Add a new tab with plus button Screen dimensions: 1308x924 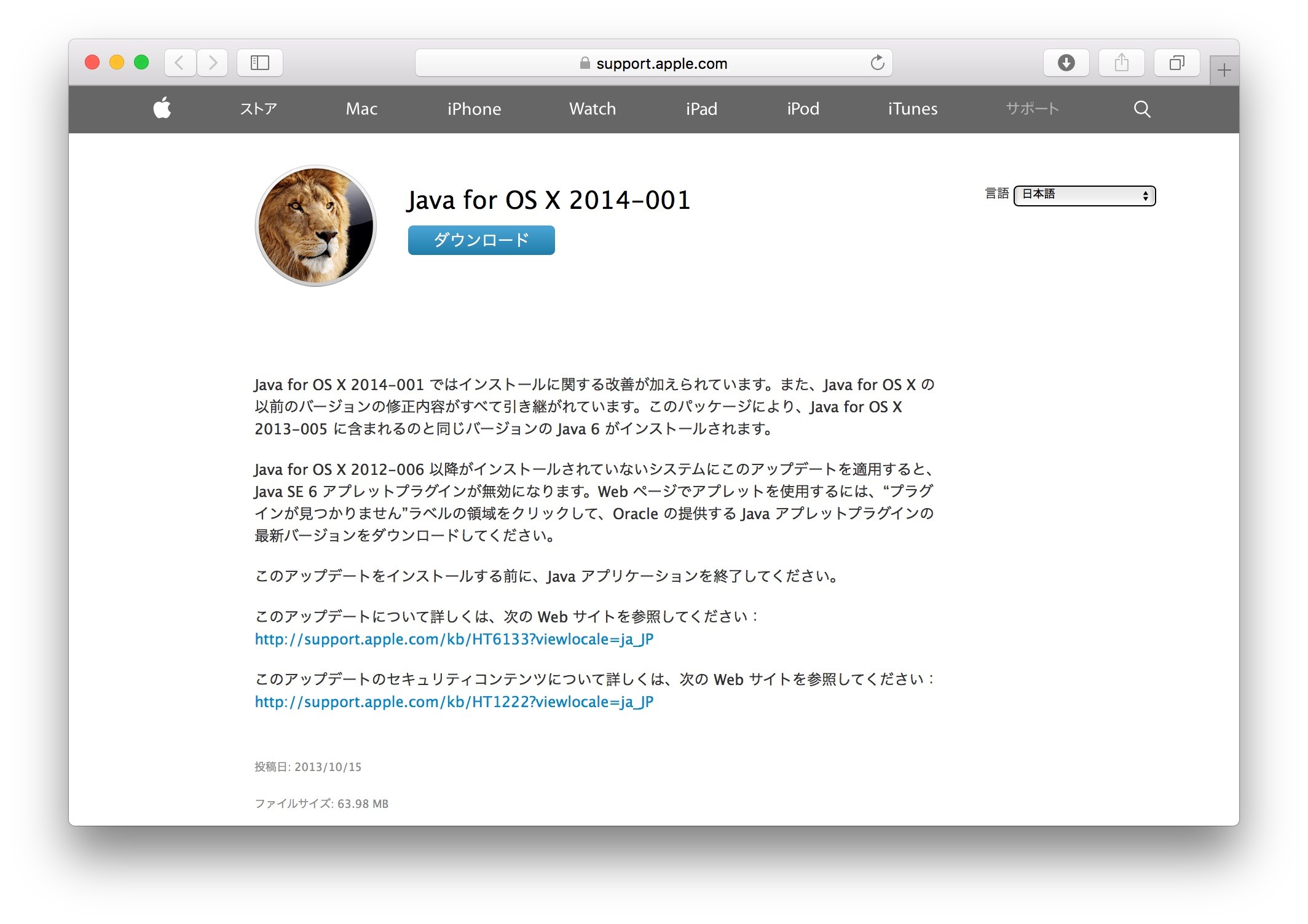tap(1224, 70)
